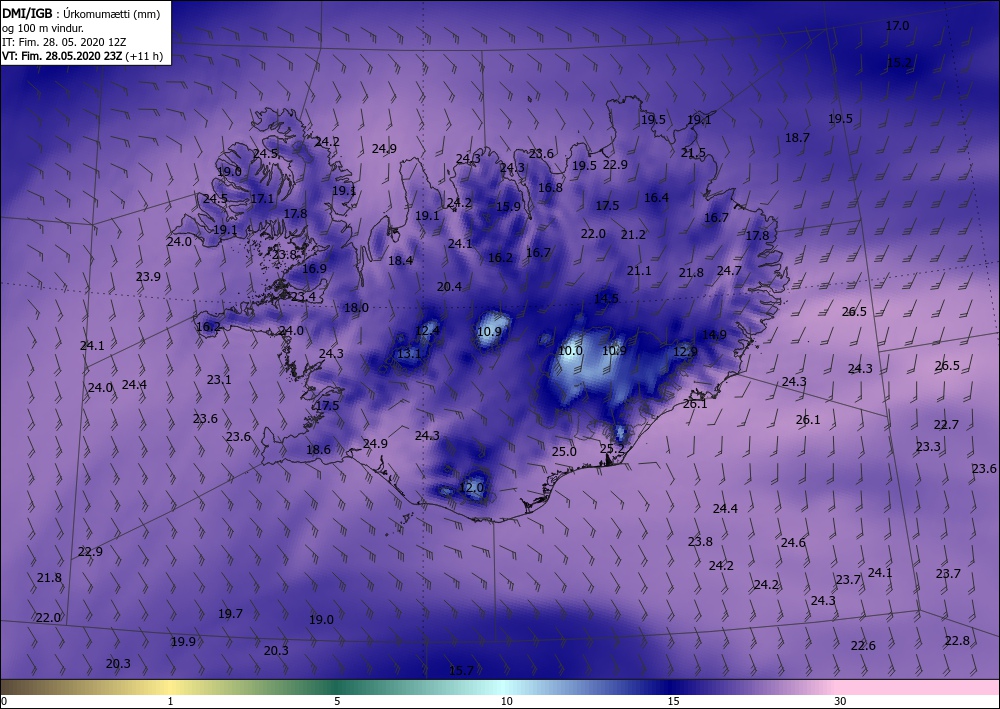Select the 16.4 value label
The width and height of the screenshot is (1000, 709).
[x=656, y=198]
